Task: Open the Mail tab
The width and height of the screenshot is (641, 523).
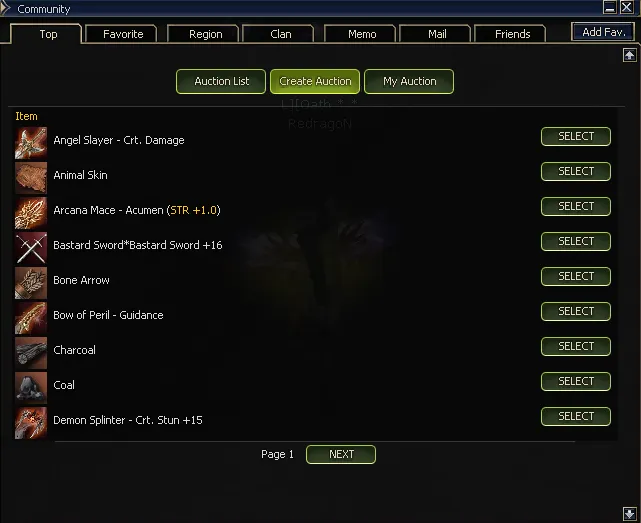Action: (437, 34)
